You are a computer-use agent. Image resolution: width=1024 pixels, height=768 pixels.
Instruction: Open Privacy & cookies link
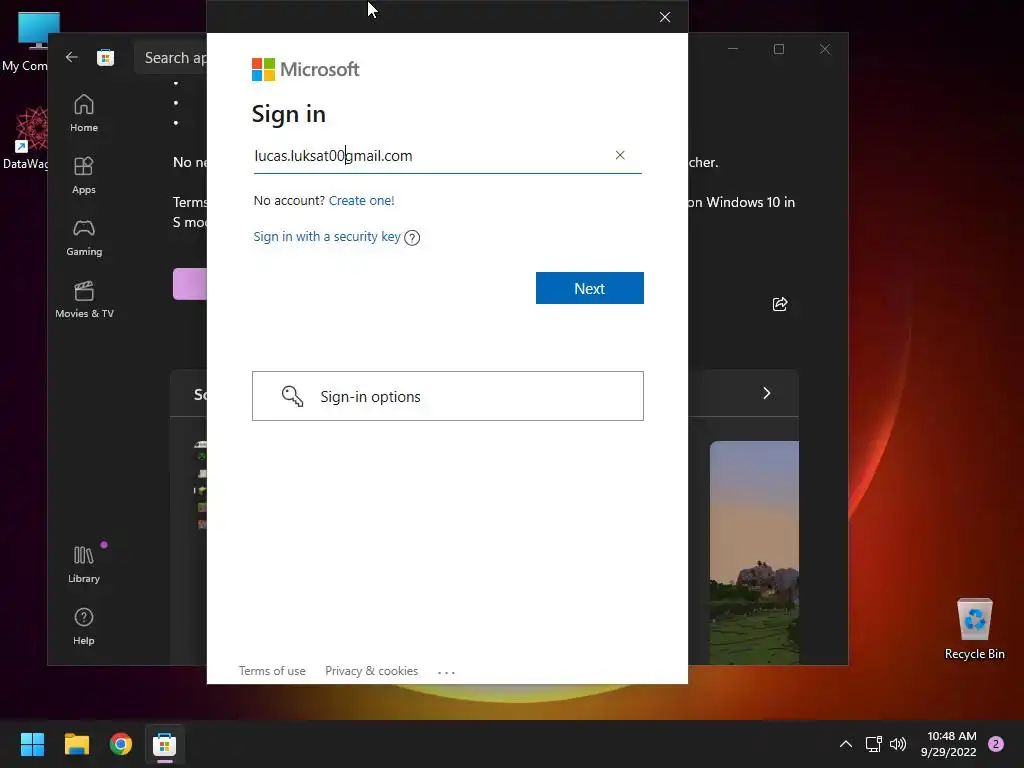point(372,671)
